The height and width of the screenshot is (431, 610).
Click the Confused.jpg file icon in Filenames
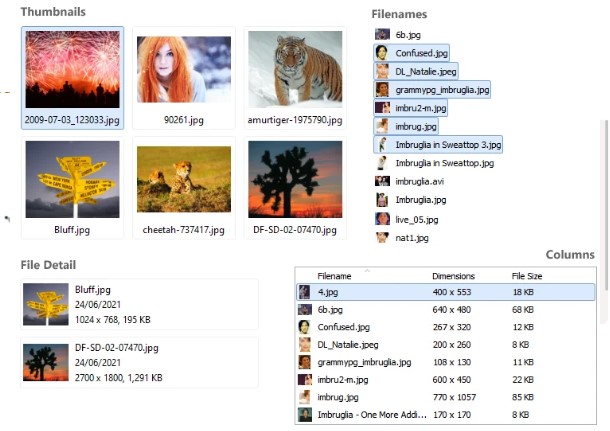[x=382, y=53]
